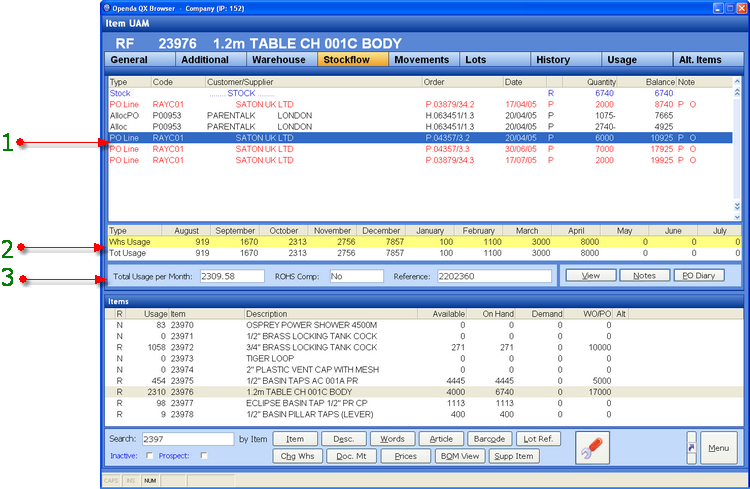Focus the Search input field

point(188,439)
